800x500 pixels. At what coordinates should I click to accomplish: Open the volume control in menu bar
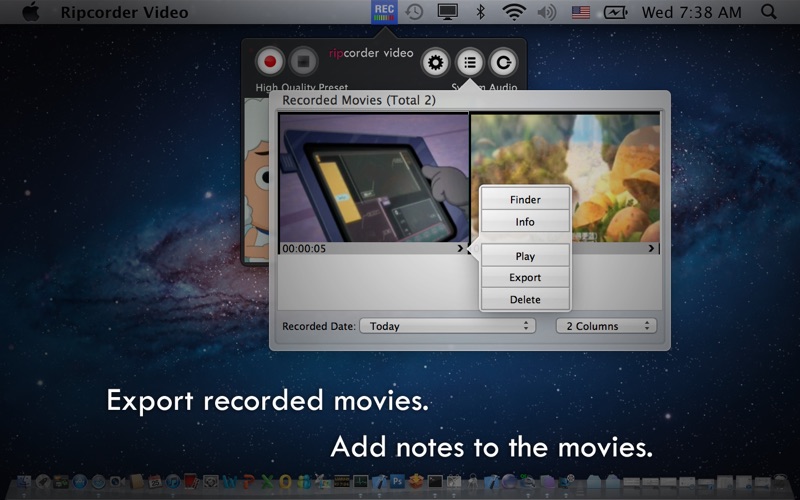click(546, 12)
